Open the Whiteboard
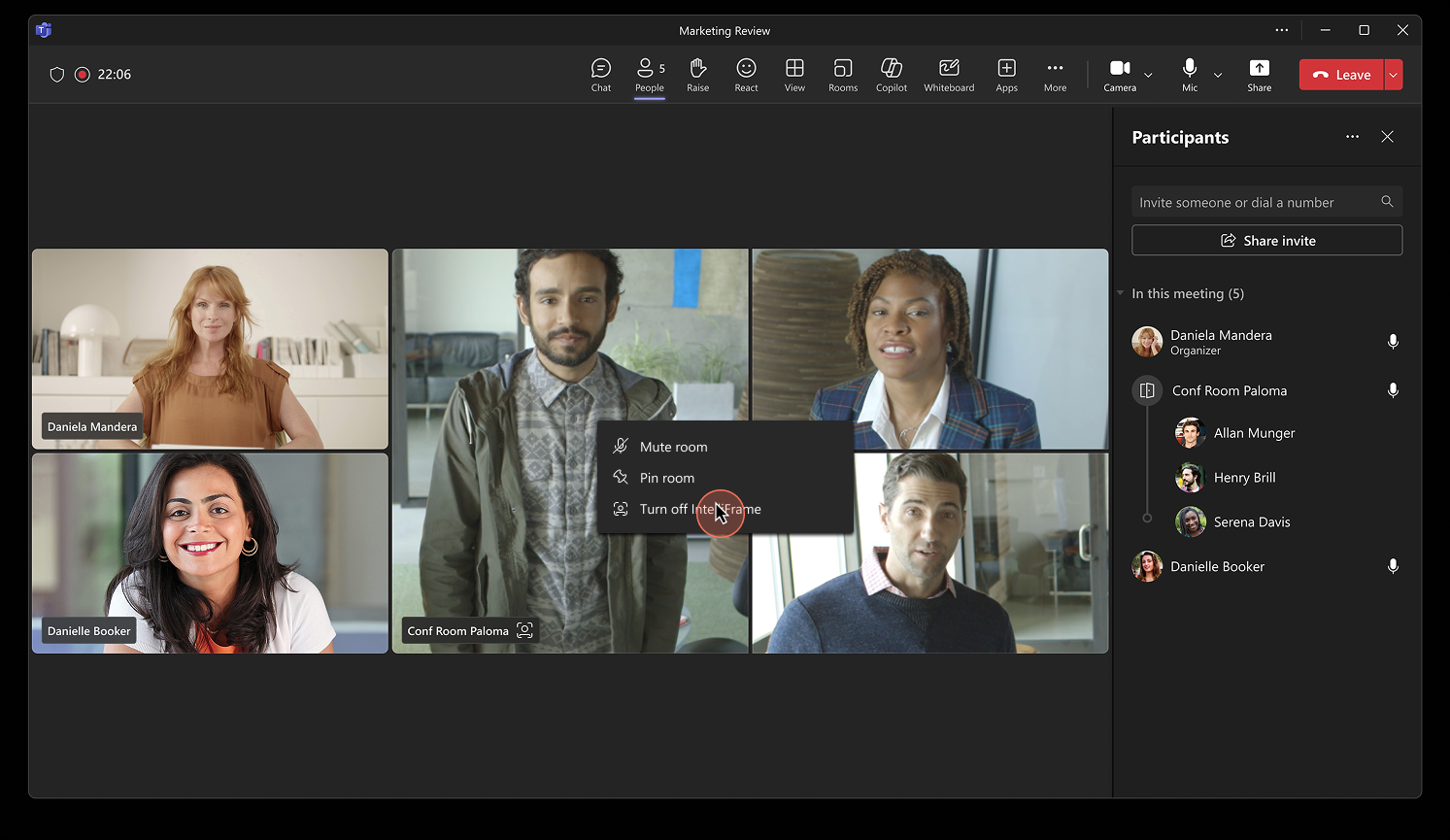The width and height of the screenshot is (1450, 840). [x=949, y=74]
